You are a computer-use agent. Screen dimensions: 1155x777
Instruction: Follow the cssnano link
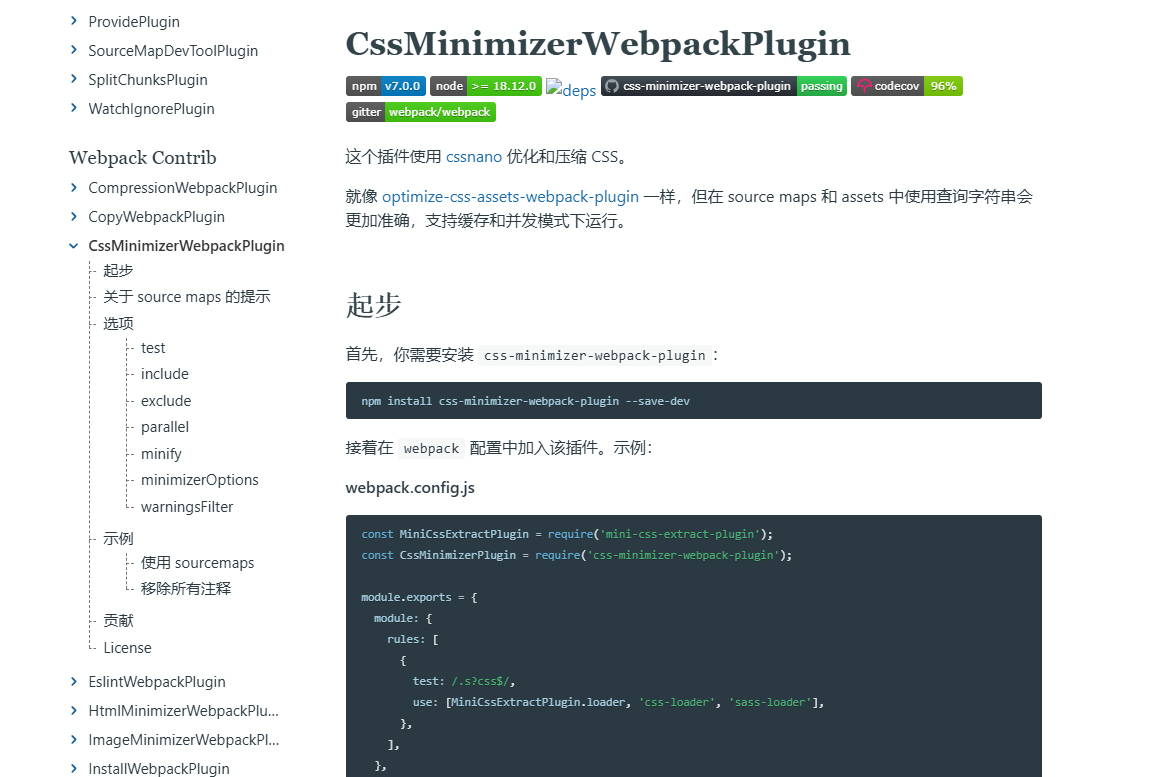474,157
